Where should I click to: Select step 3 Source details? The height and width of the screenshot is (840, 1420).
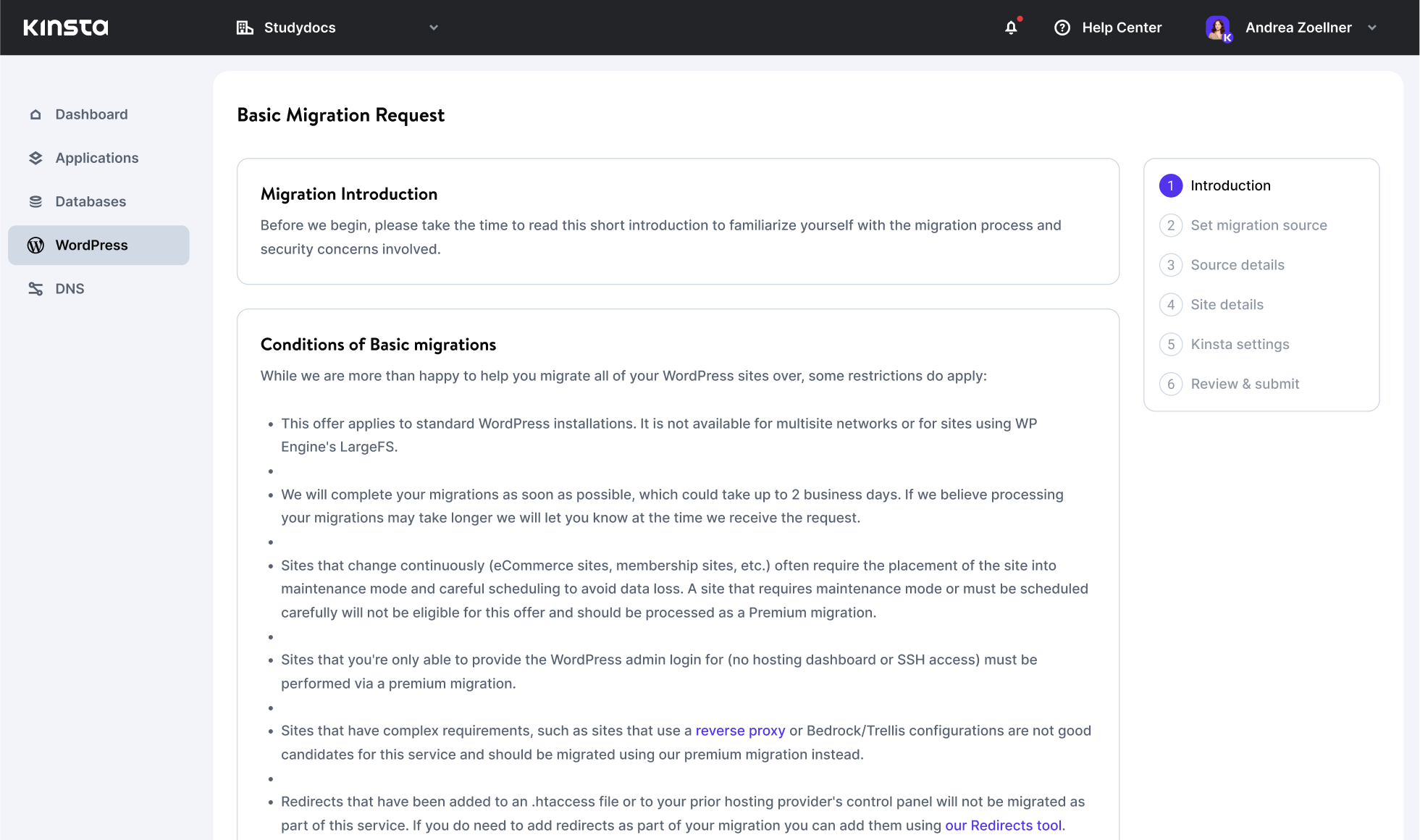coord(1237,265)
